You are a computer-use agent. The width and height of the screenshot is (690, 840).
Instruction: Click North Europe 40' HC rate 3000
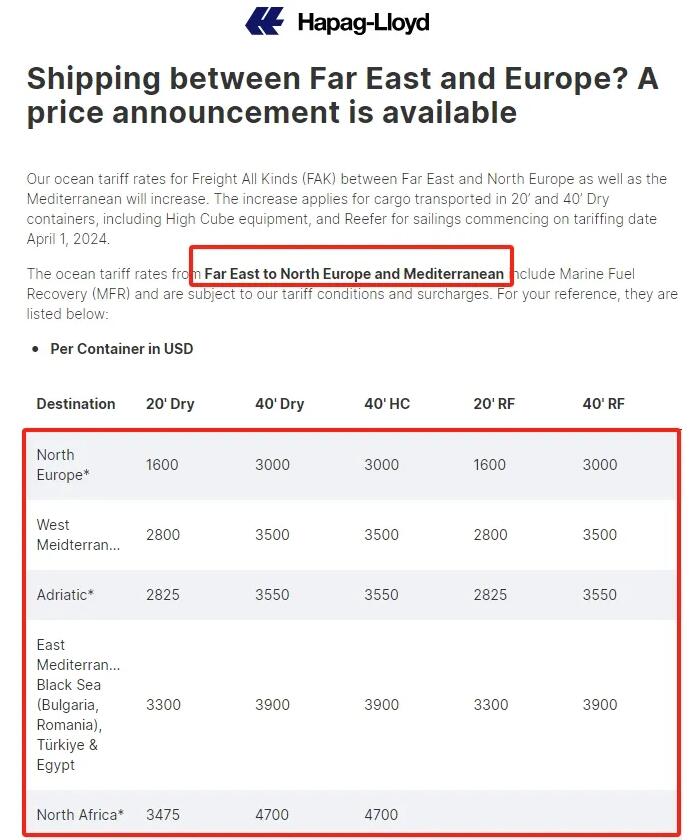pyautogui.click(x=381, y=465)
